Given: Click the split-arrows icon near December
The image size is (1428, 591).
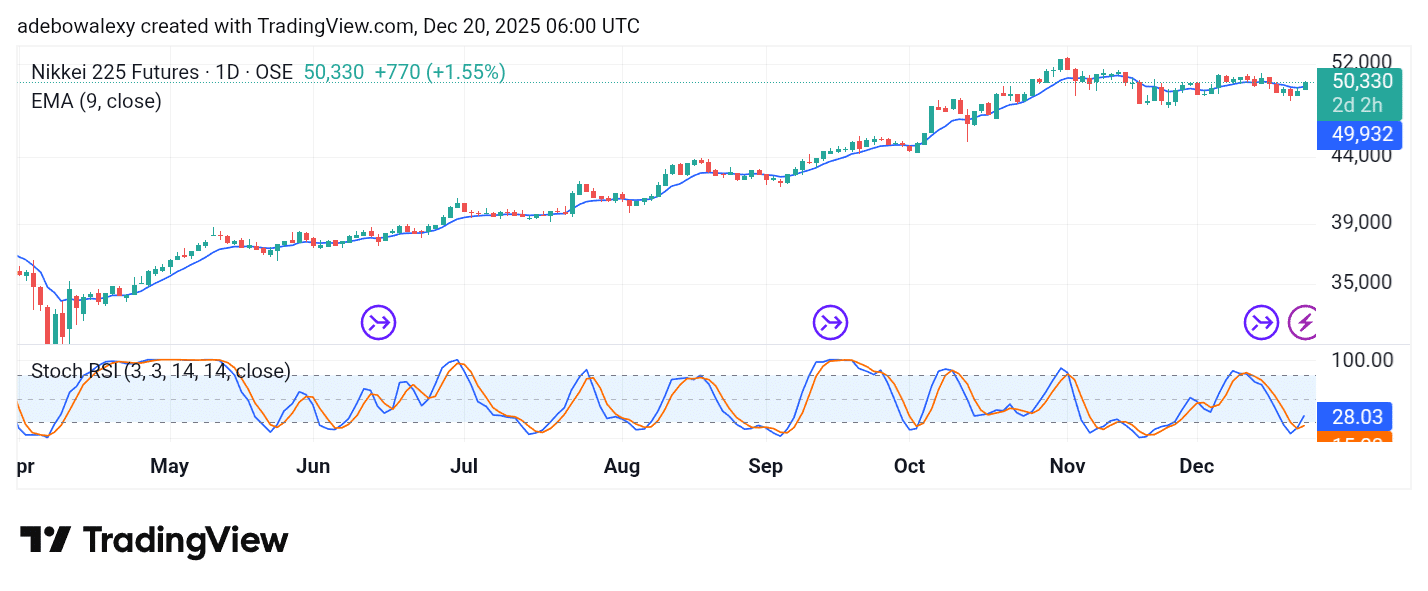Looking at the screenshot, I should point(1261,322).
